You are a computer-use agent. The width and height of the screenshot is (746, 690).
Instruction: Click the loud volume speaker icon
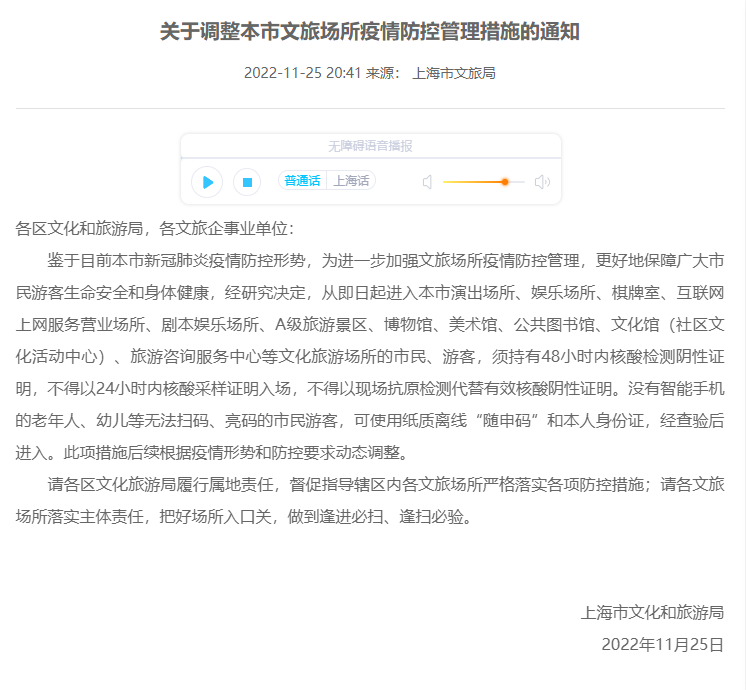(542, 182)
